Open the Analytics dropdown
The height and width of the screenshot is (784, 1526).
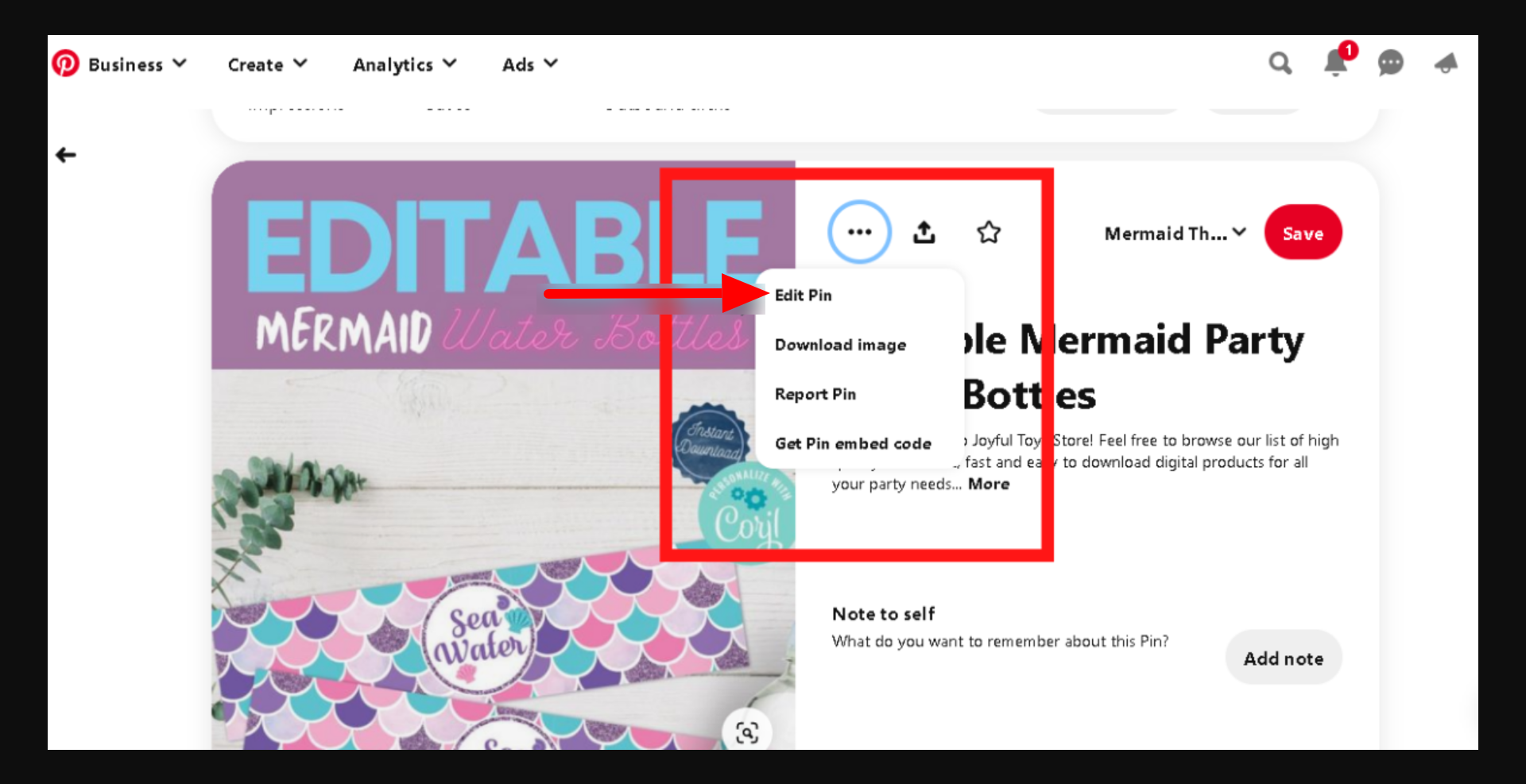[405, 64]
